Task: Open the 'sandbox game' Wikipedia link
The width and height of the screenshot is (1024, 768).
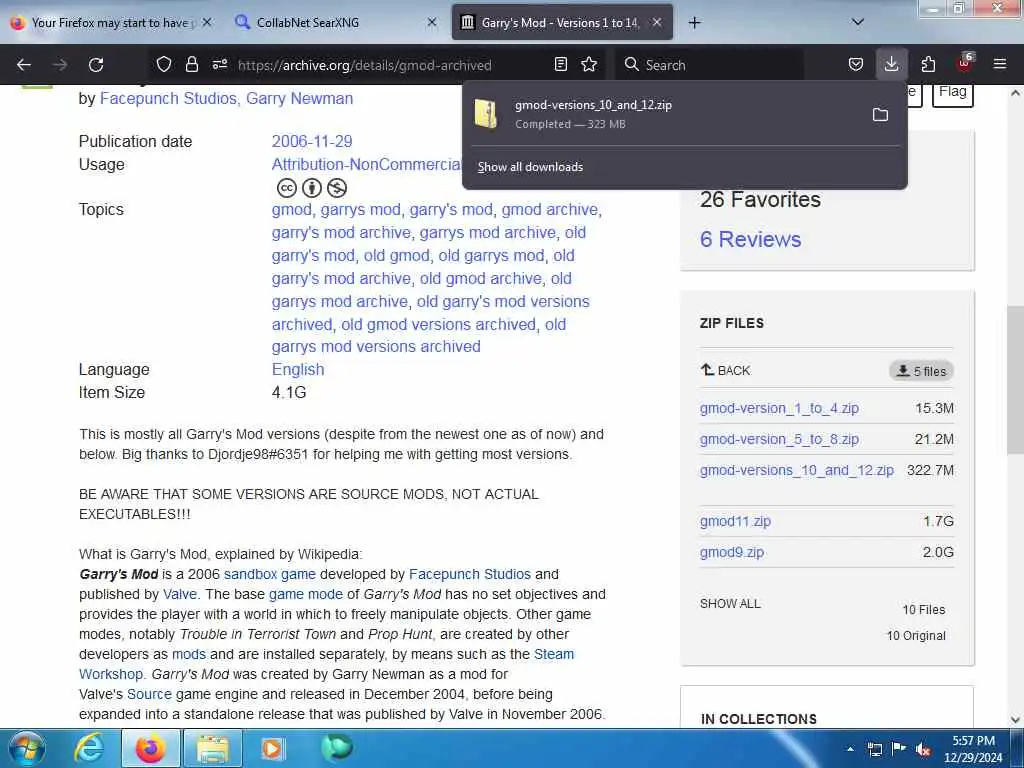Action: pos(270,575)
